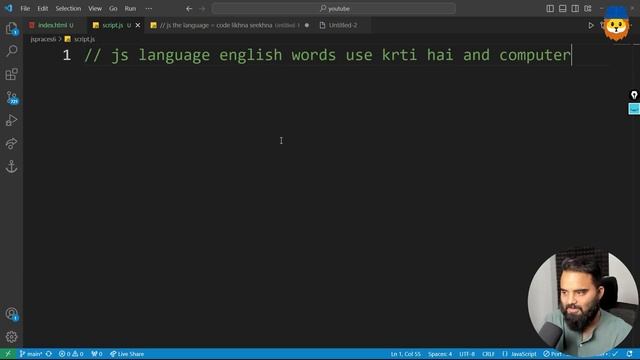
Task: Open the Selection menu
Action: coord(68,9)
